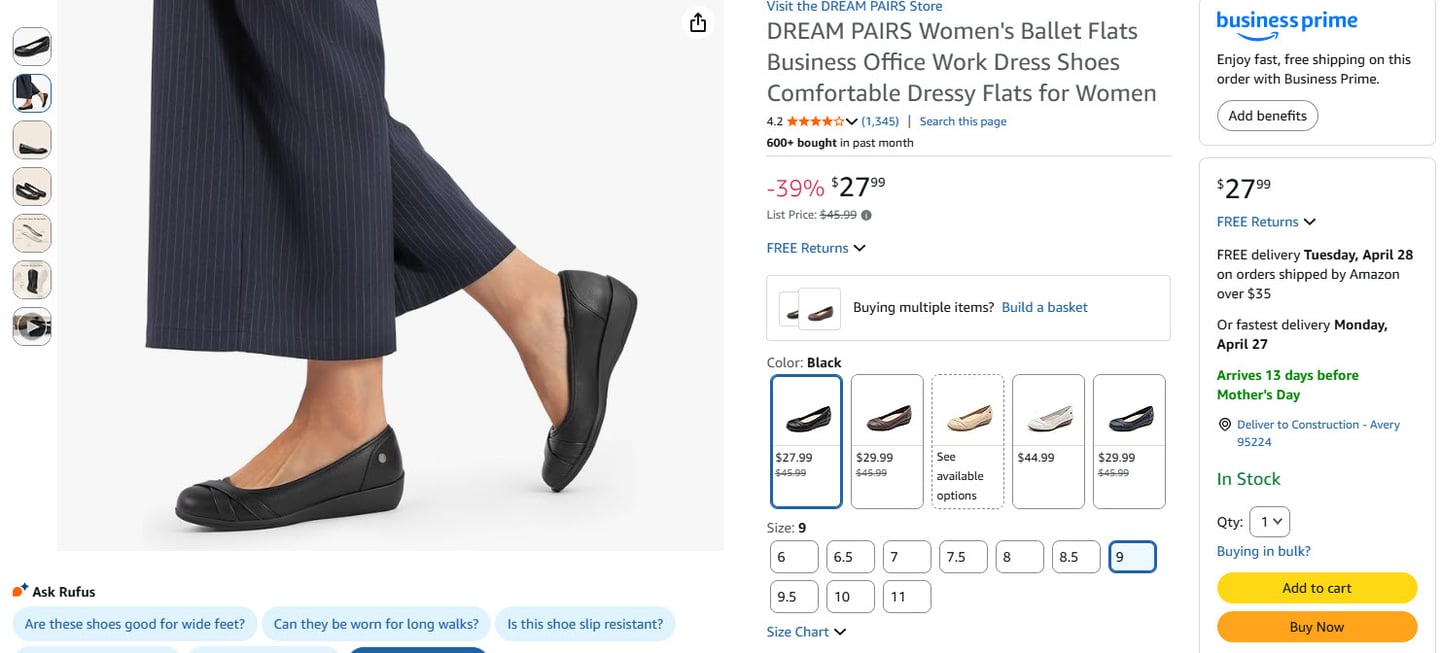This screenshot has height=653, width=1440.
Task: Select the first side-view shoe thumbnail
Action: 32,46
